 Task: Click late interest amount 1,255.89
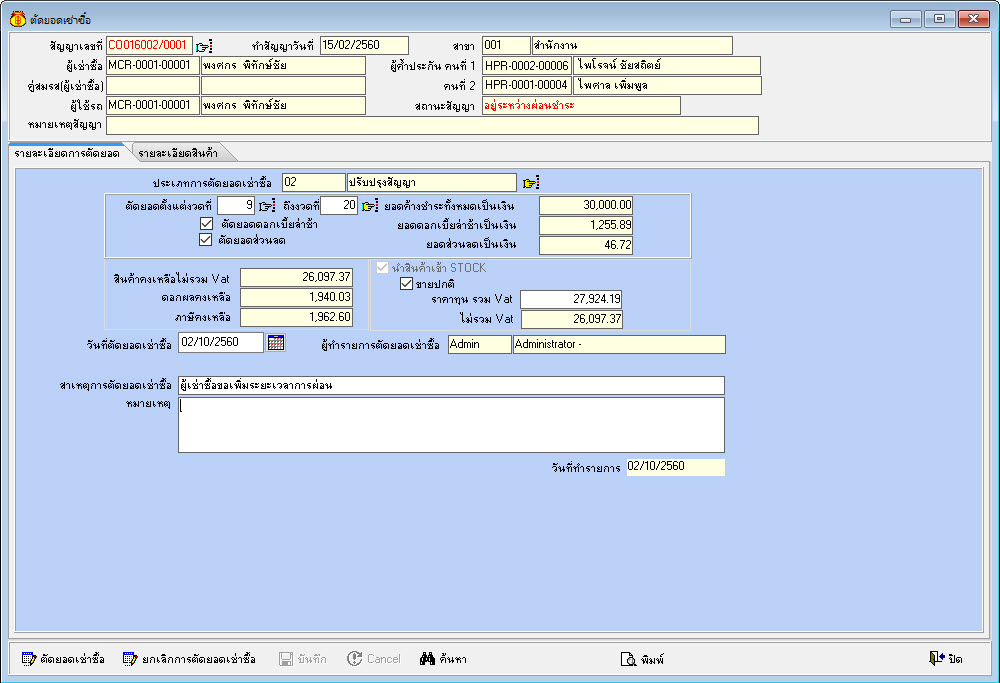(585, 225)
